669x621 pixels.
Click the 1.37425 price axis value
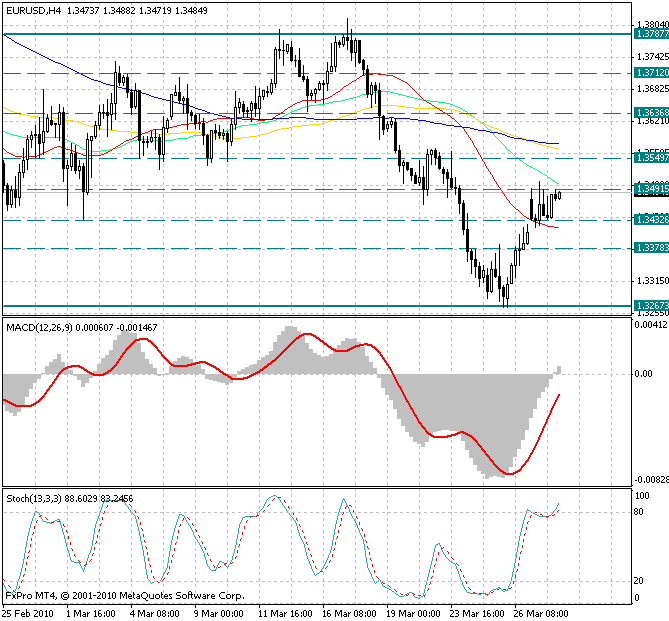pos(653,56)
